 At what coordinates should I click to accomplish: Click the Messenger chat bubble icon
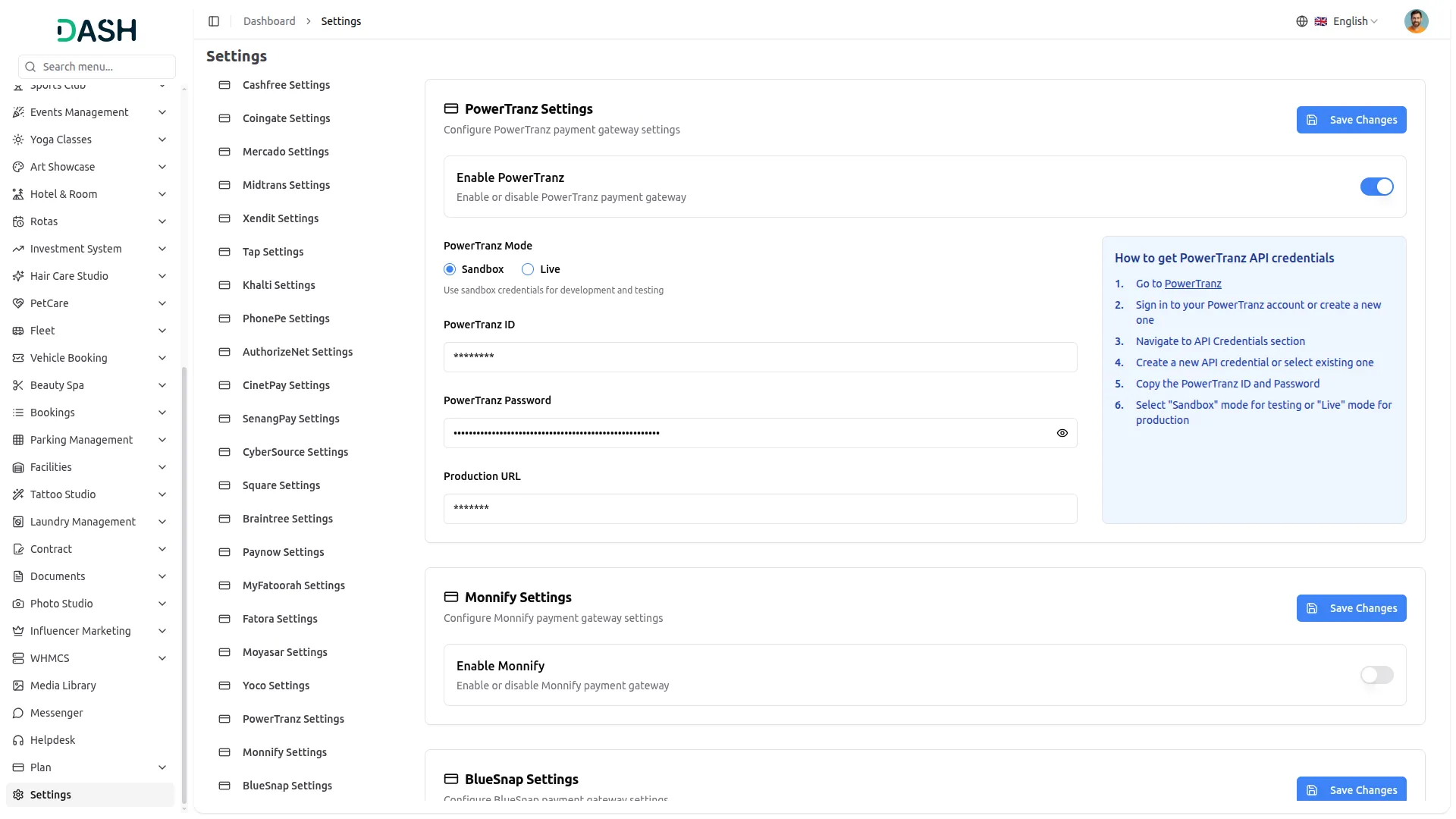[18, 713]
